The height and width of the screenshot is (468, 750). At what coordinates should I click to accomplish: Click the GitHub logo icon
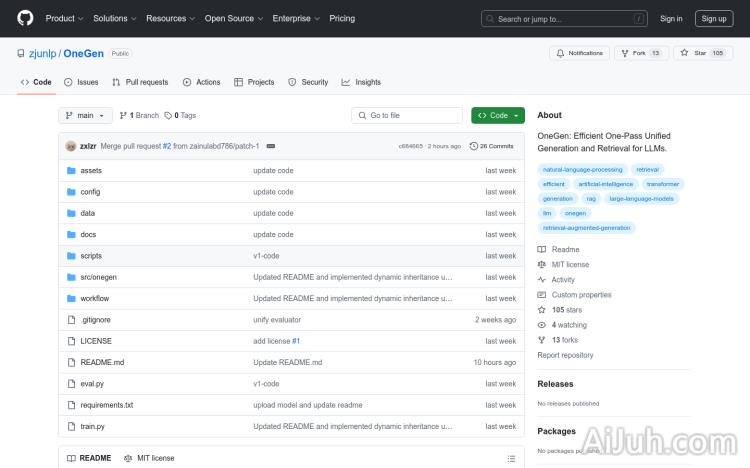25,18
